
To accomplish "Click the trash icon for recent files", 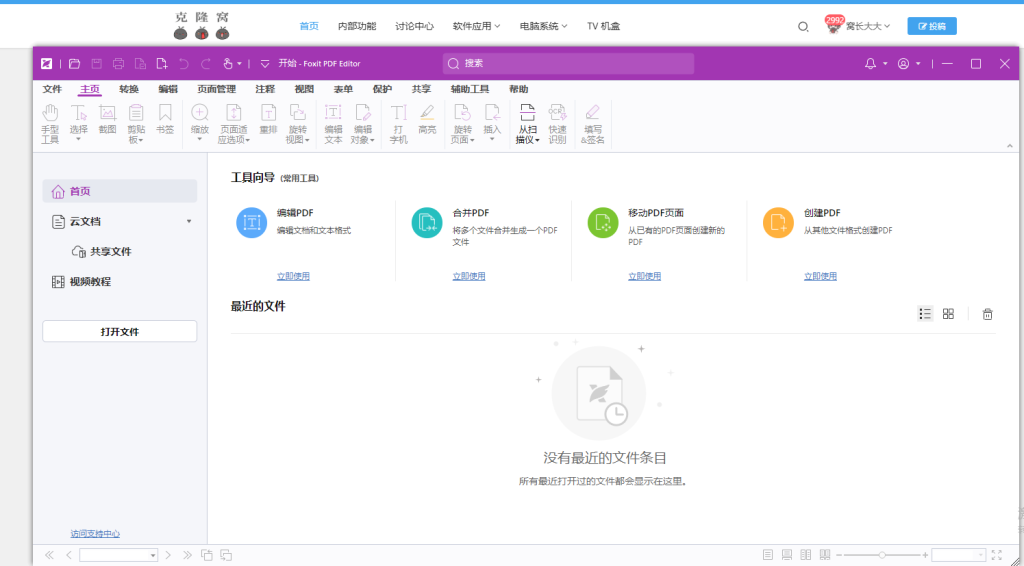I will click(x=987, y=314).
